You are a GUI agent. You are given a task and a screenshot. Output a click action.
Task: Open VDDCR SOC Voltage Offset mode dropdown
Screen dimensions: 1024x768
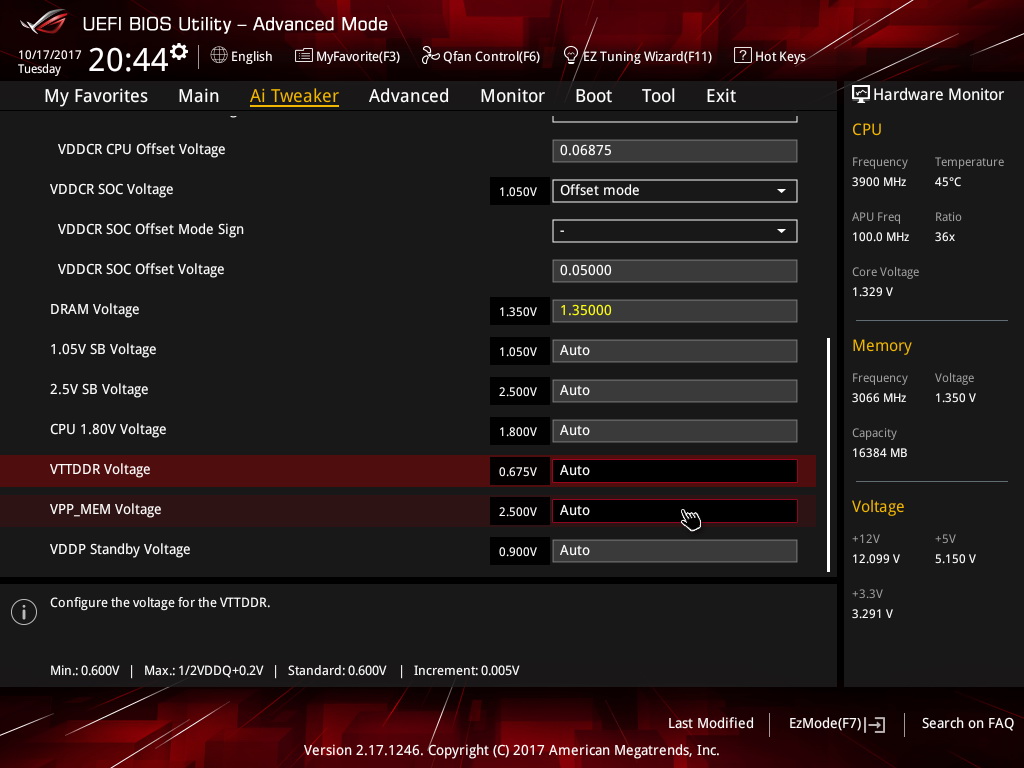pos(675,191)
